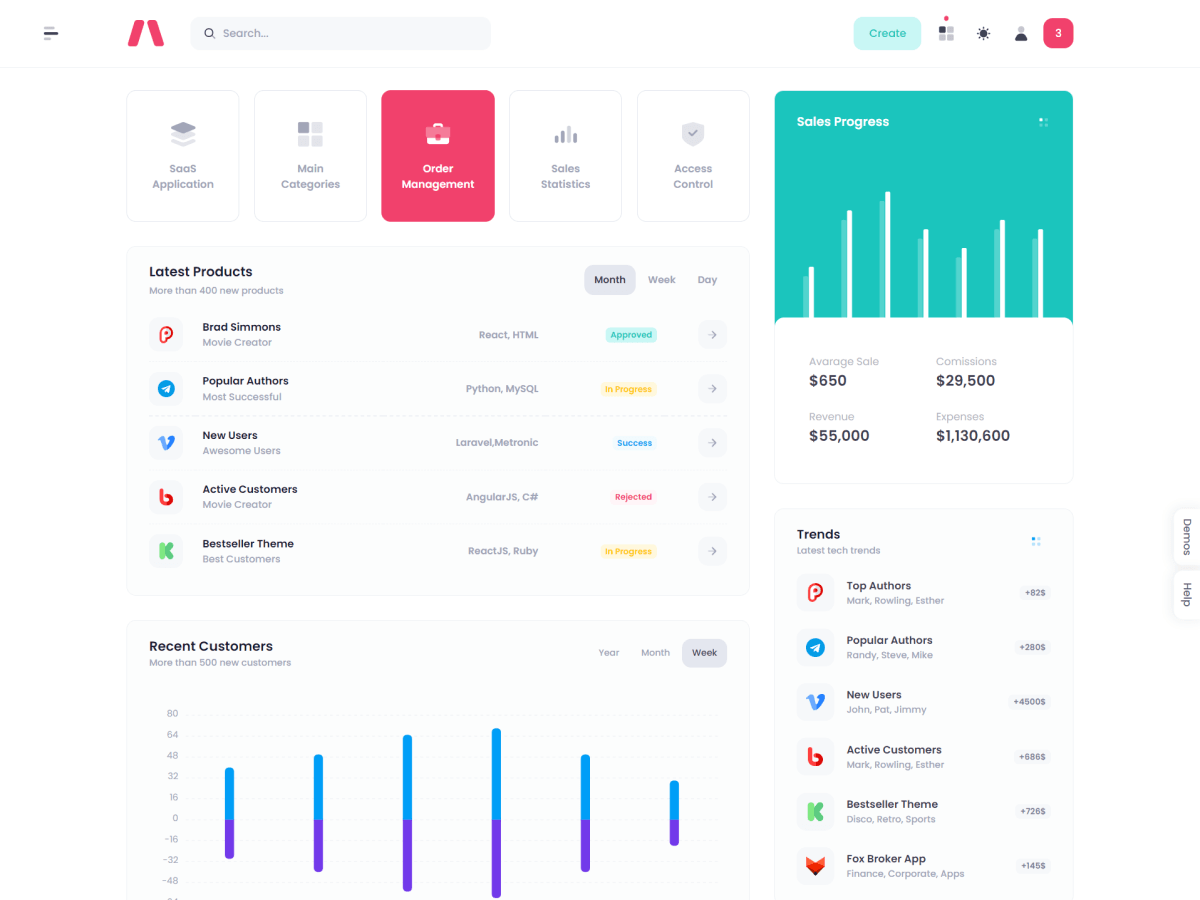The height and width of the screenshot is (900, 1200).
Task: Open the apps grid icon in header
Action: [946, 33]
